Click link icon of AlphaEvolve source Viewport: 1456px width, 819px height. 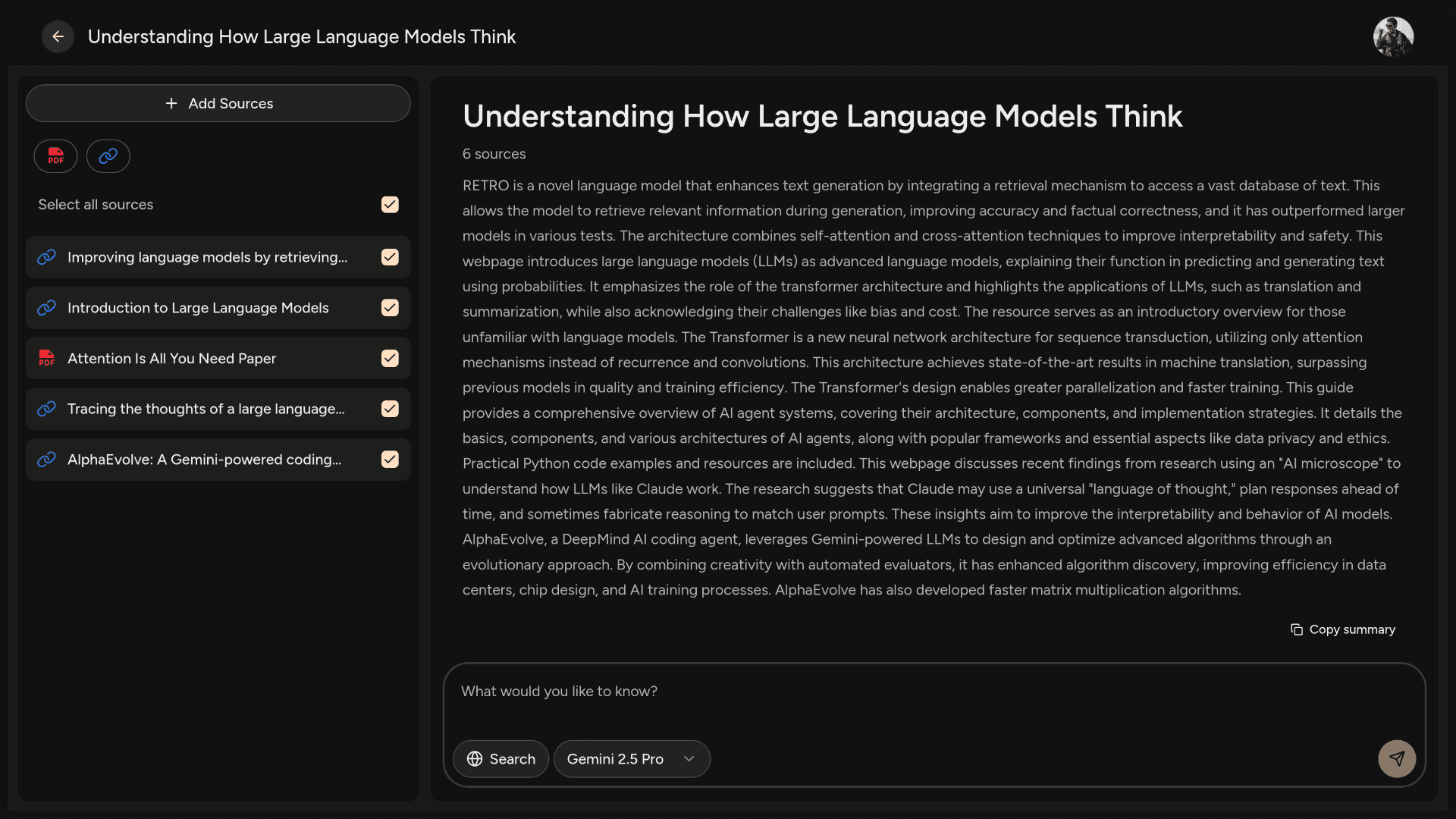(46, 460)
